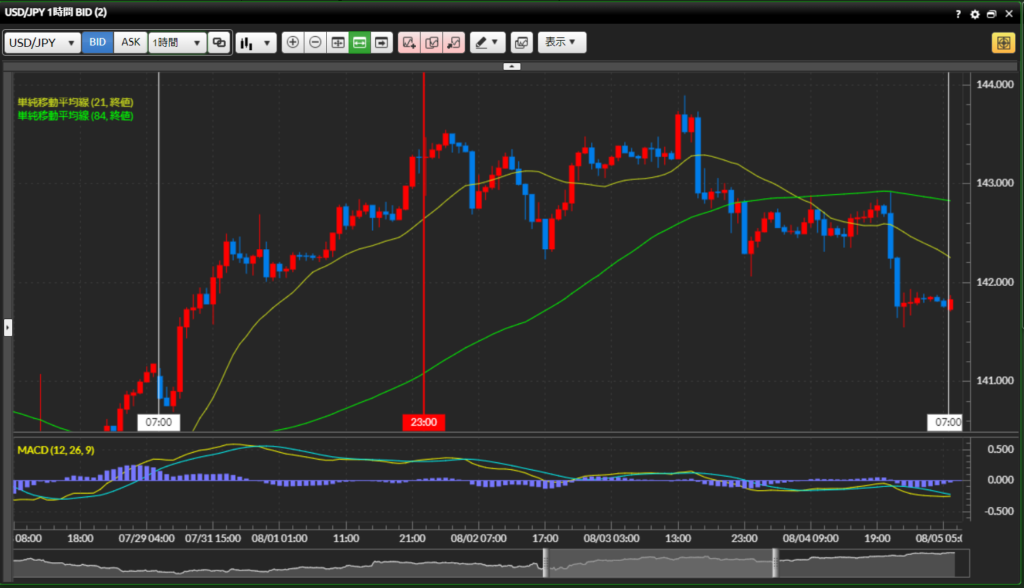
Task: Toggle the green horizontal fit-width button
Action: (x=359, y=43)
